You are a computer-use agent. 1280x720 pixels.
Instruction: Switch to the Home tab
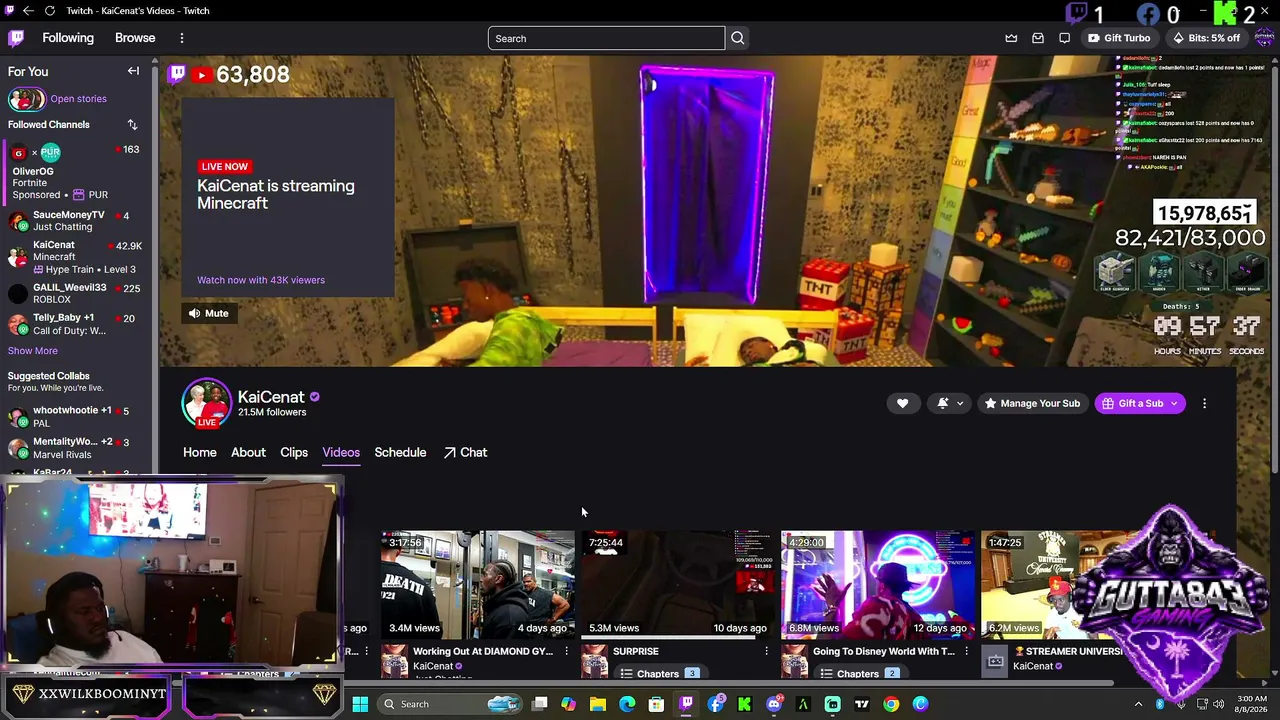click(x=200, y=452)
